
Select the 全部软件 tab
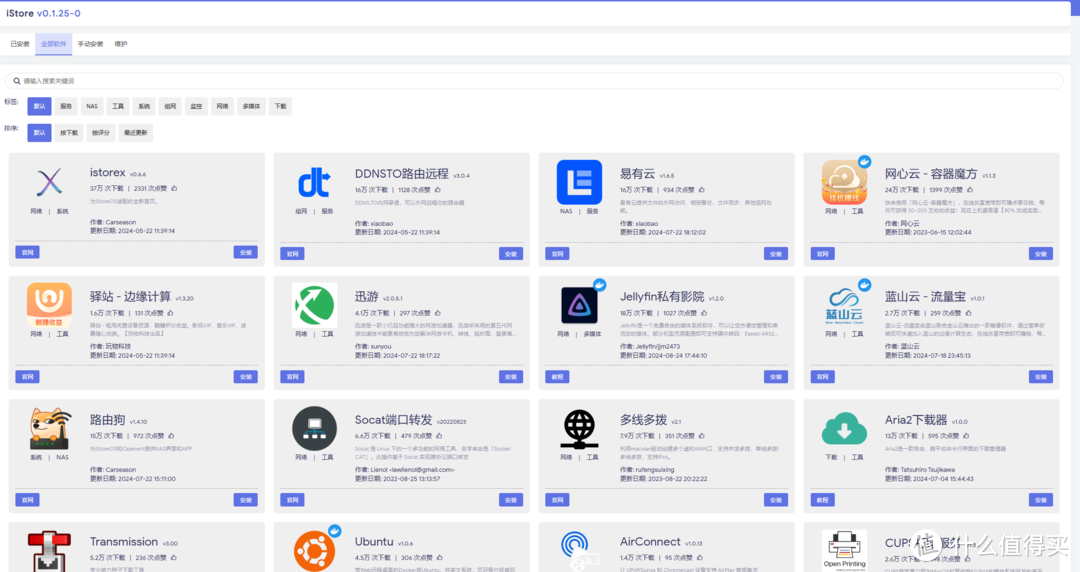[53, 44]
